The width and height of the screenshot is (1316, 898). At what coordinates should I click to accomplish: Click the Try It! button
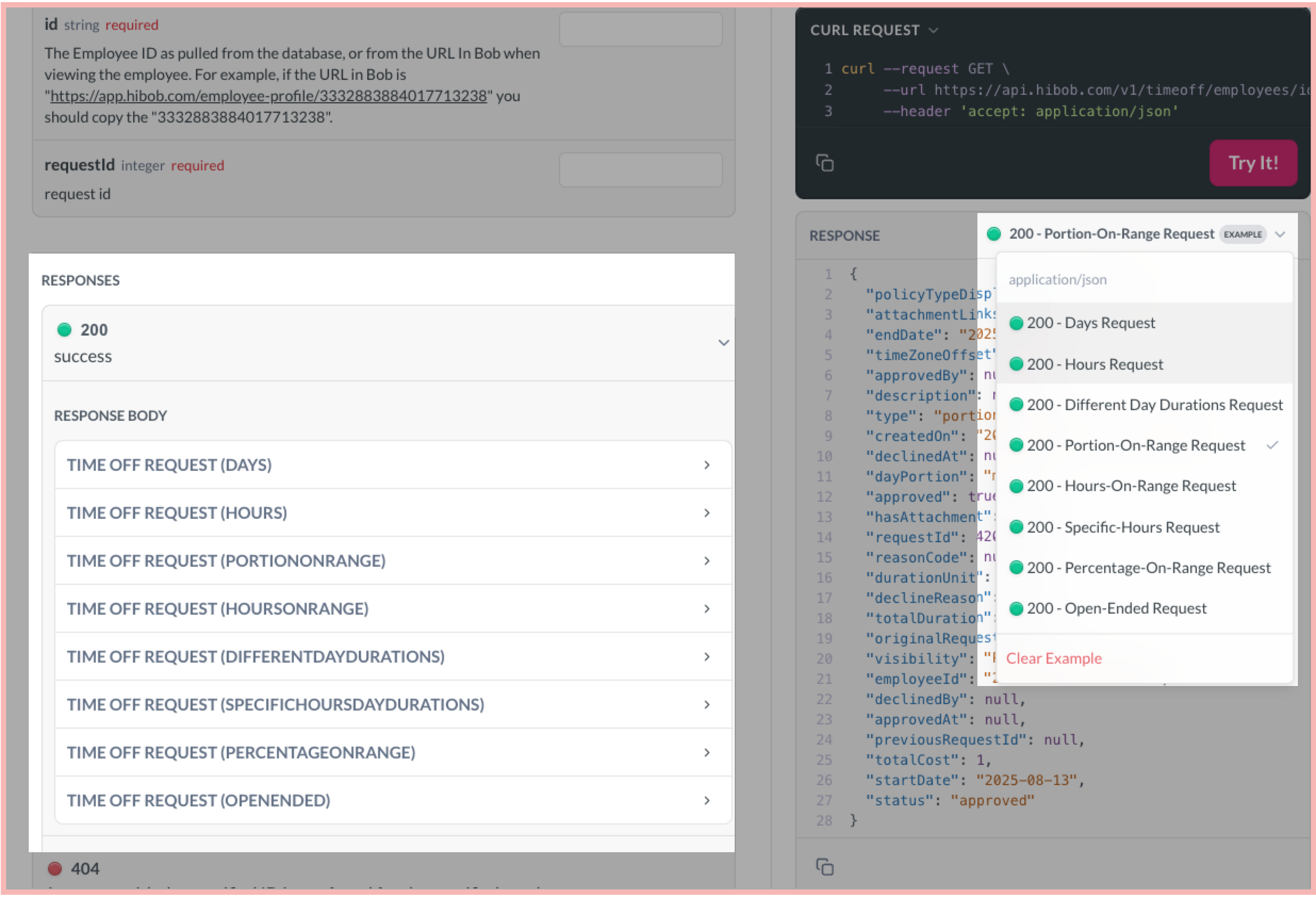[1253, 163]
